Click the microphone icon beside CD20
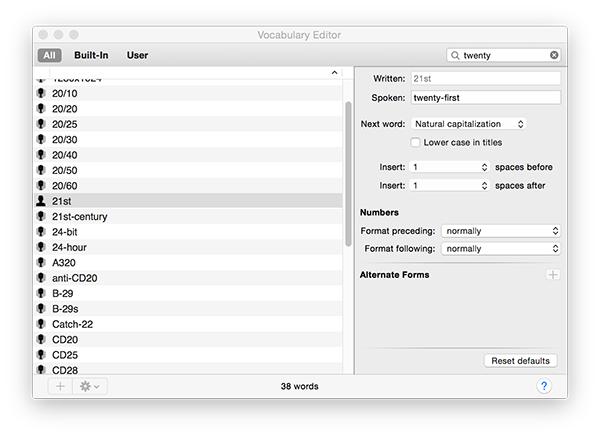Viewport: 600px width, 437px height. [41, 339]
